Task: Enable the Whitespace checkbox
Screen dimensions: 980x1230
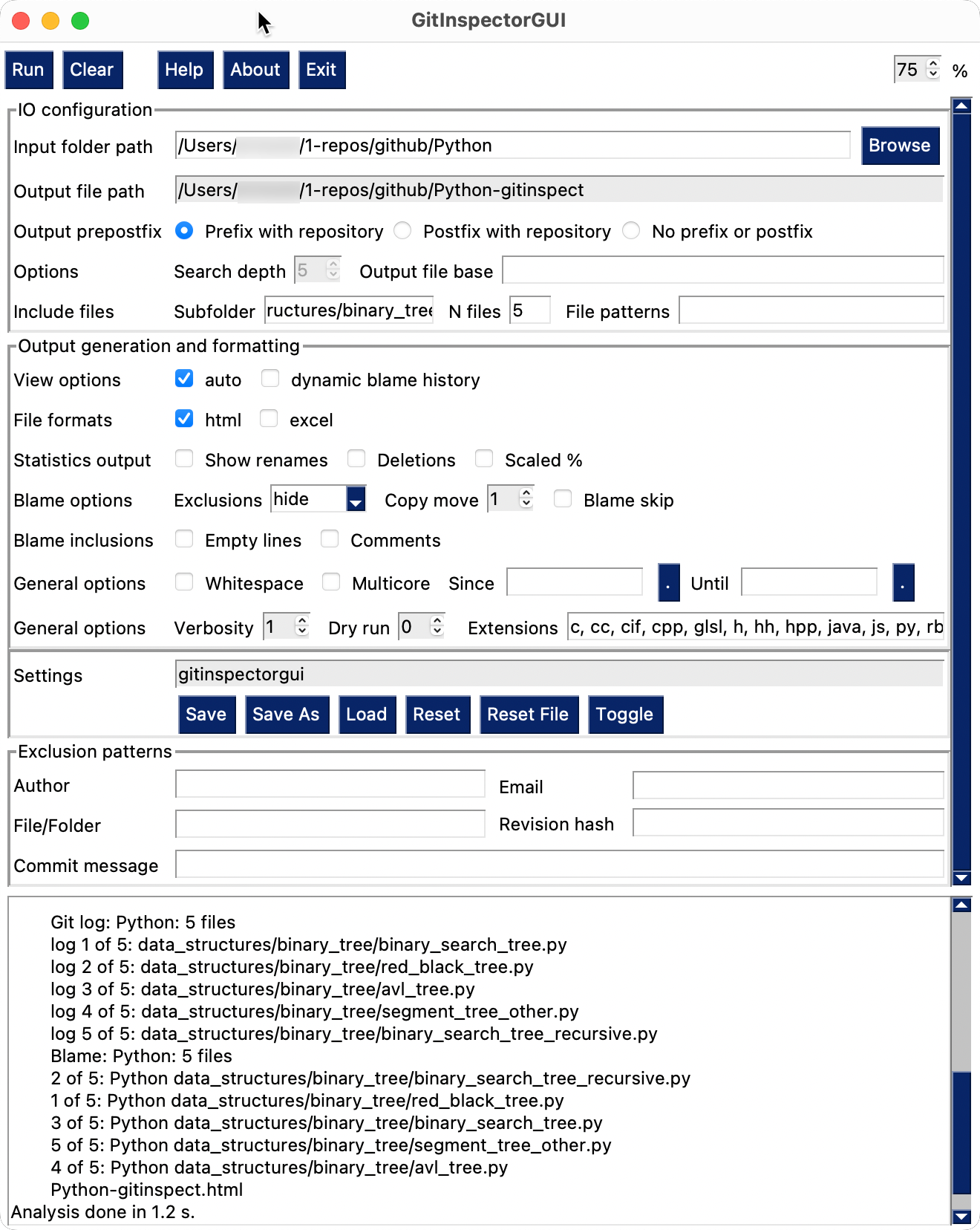Action: 184,582
